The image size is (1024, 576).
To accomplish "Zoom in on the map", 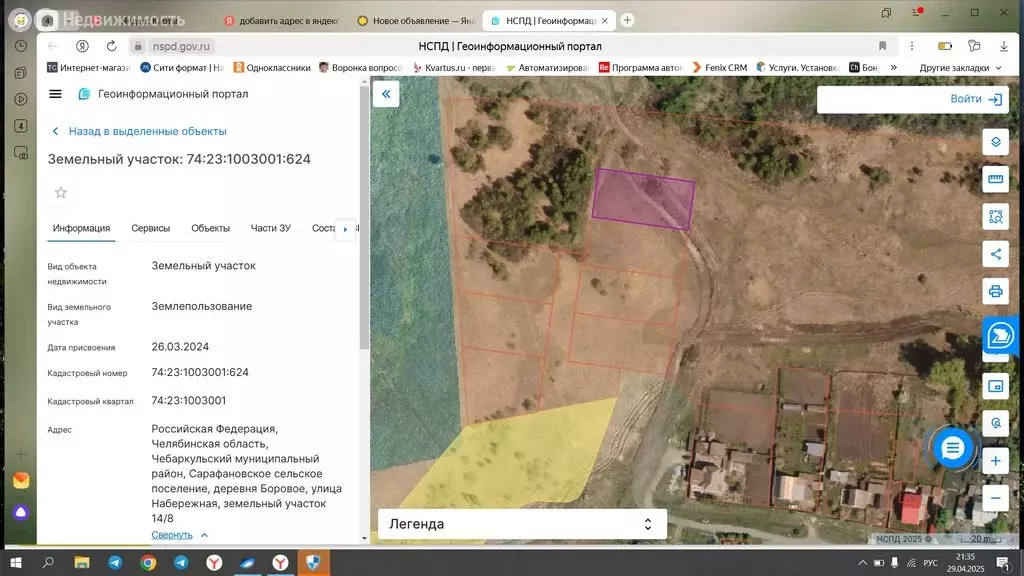I will tap(995, 461).
